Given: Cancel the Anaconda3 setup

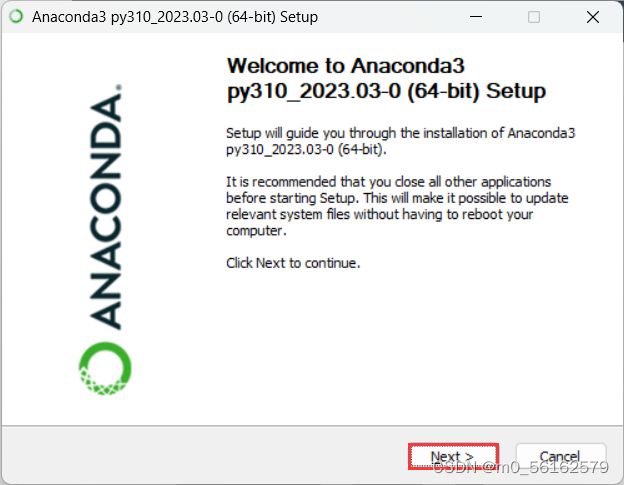Looking at the screenshot, I should 561,456.
